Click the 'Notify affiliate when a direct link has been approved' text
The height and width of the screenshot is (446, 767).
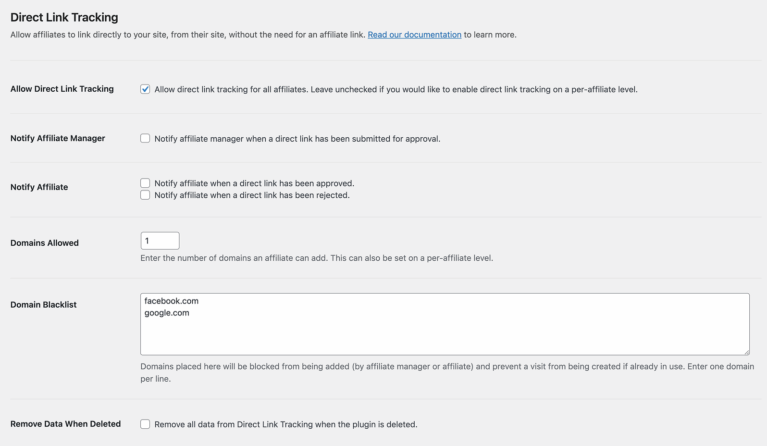tap(254, 183)
